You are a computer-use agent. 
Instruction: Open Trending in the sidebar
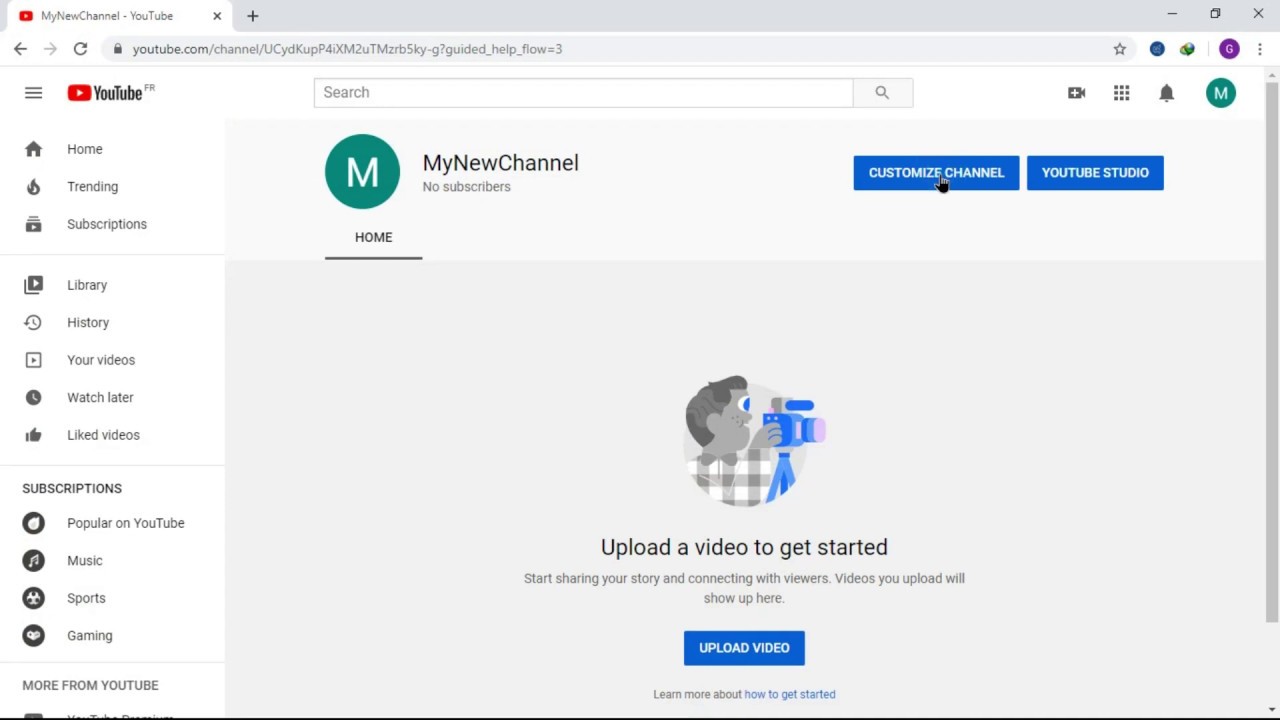[112, 187]
